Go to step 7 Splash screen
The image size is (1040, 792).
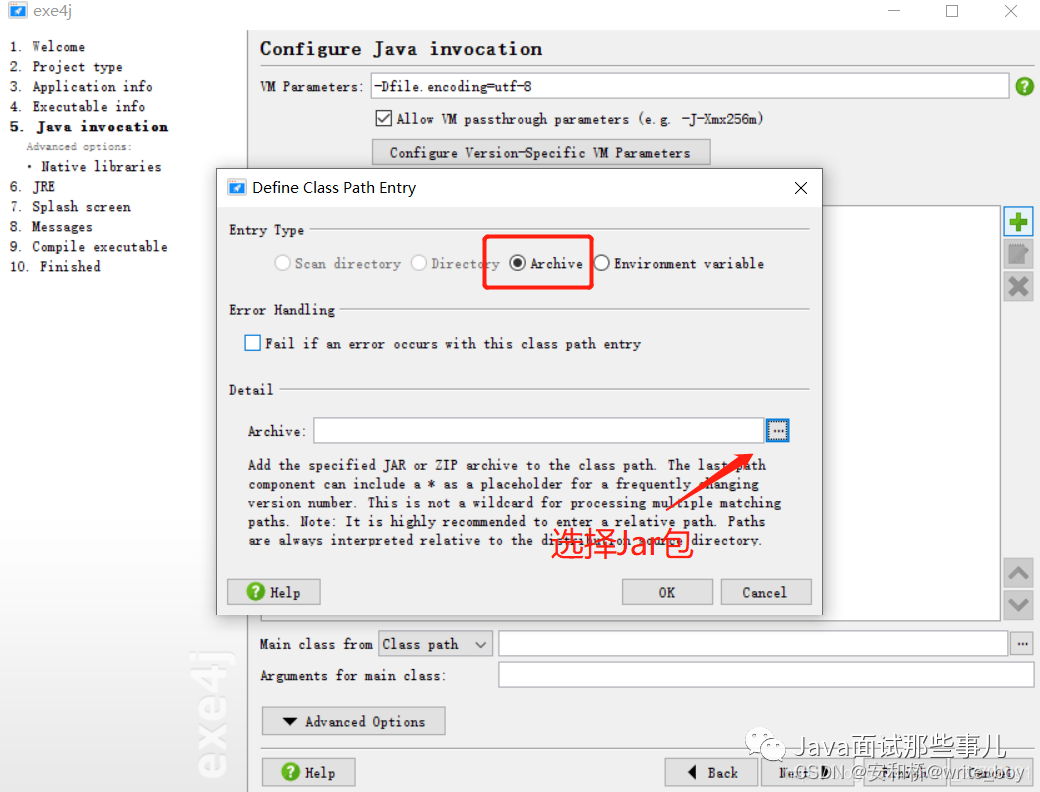coord(70,206)
